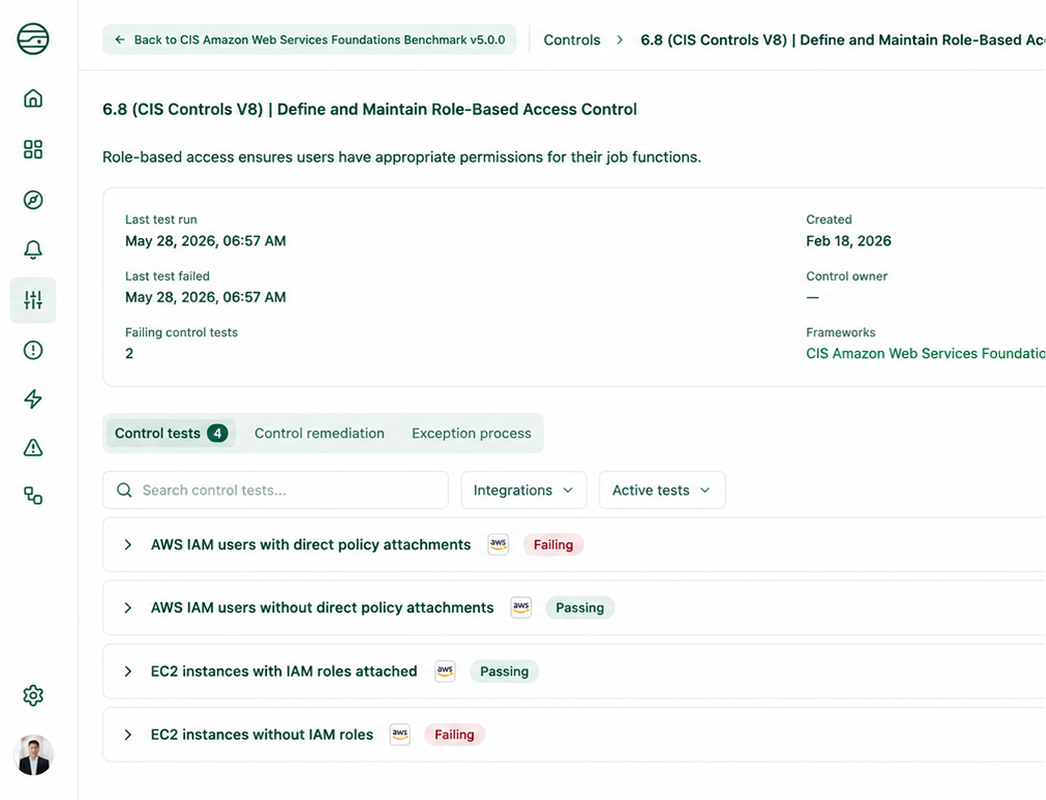1046x800 pixels.
Task: Click the role-based access description text
Action: 402,157
